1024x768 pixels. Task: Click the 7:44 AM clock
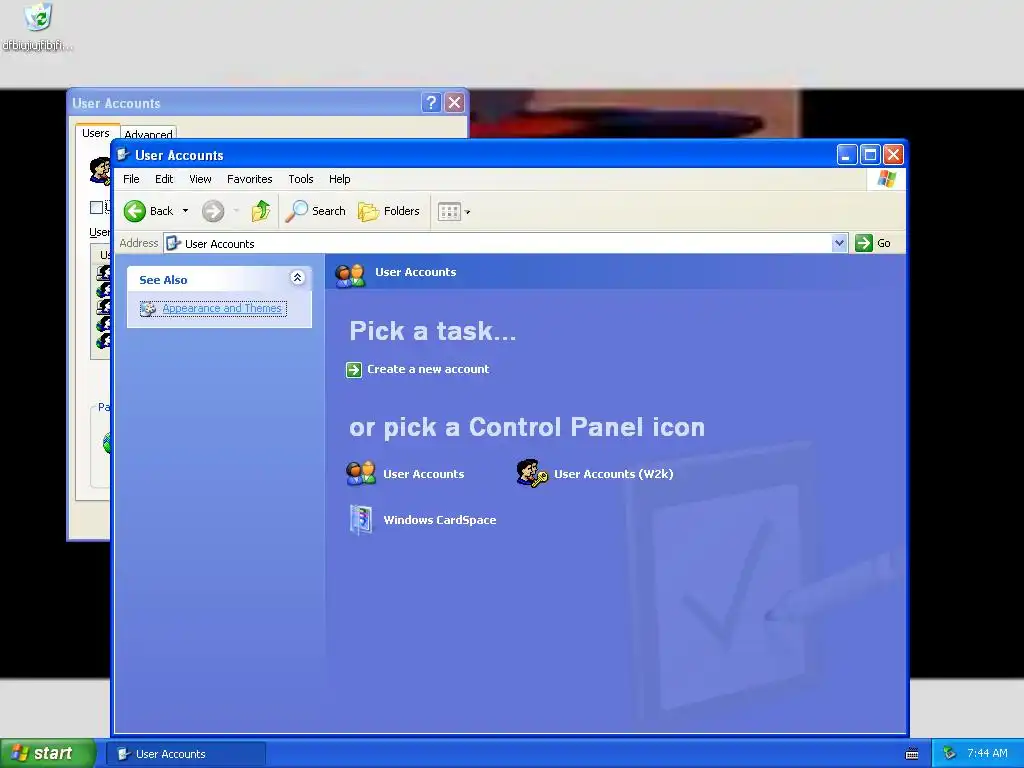[987, 754]
